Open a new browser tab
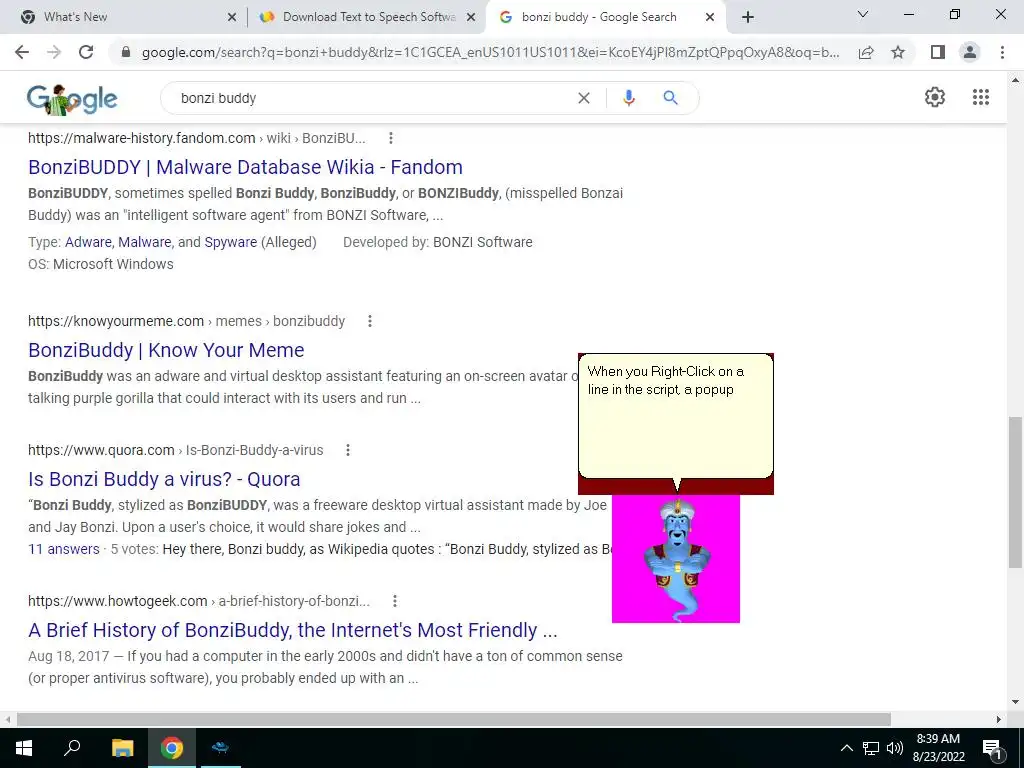This screenshot has height=768, width=1024. pyautogui.click(x=748, y=17)
